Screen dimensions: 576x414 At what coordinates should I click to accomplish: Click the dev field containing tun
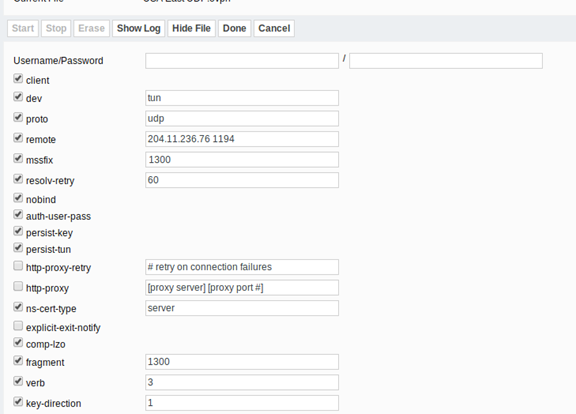pyautogui.click(x=242, y=98)
